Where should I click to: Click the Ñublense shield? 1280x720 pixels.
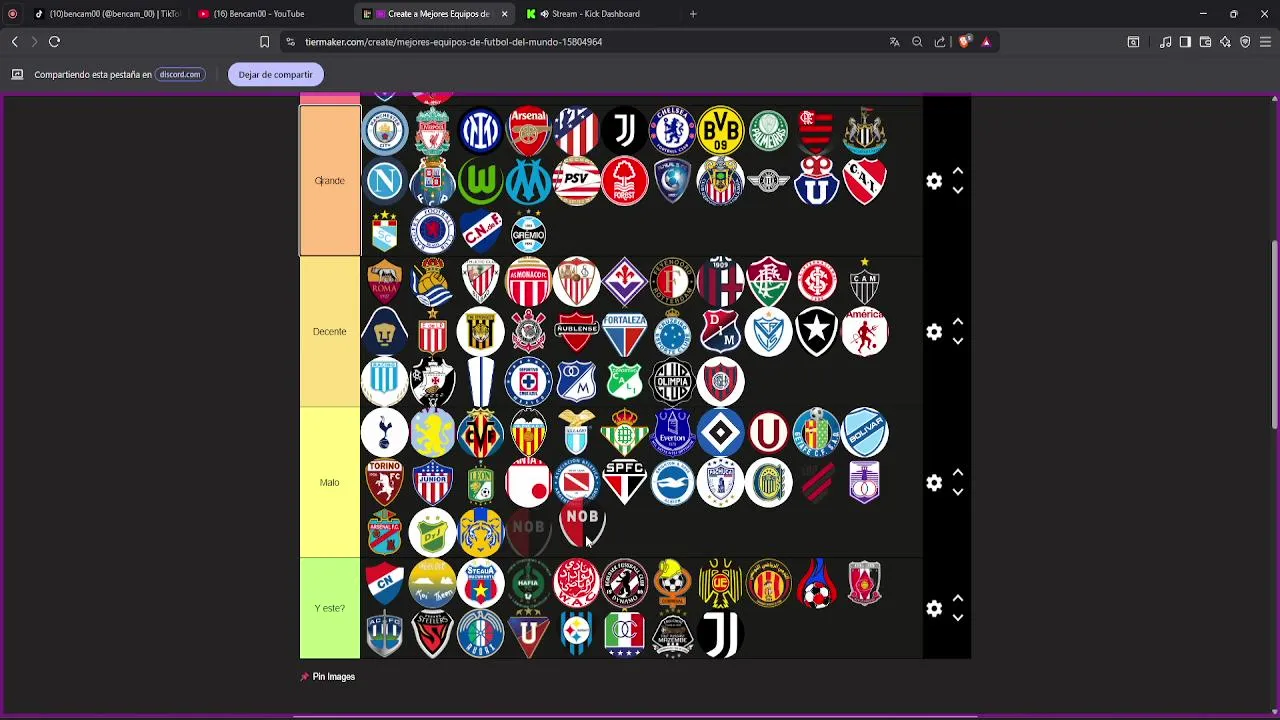(576, 332)
